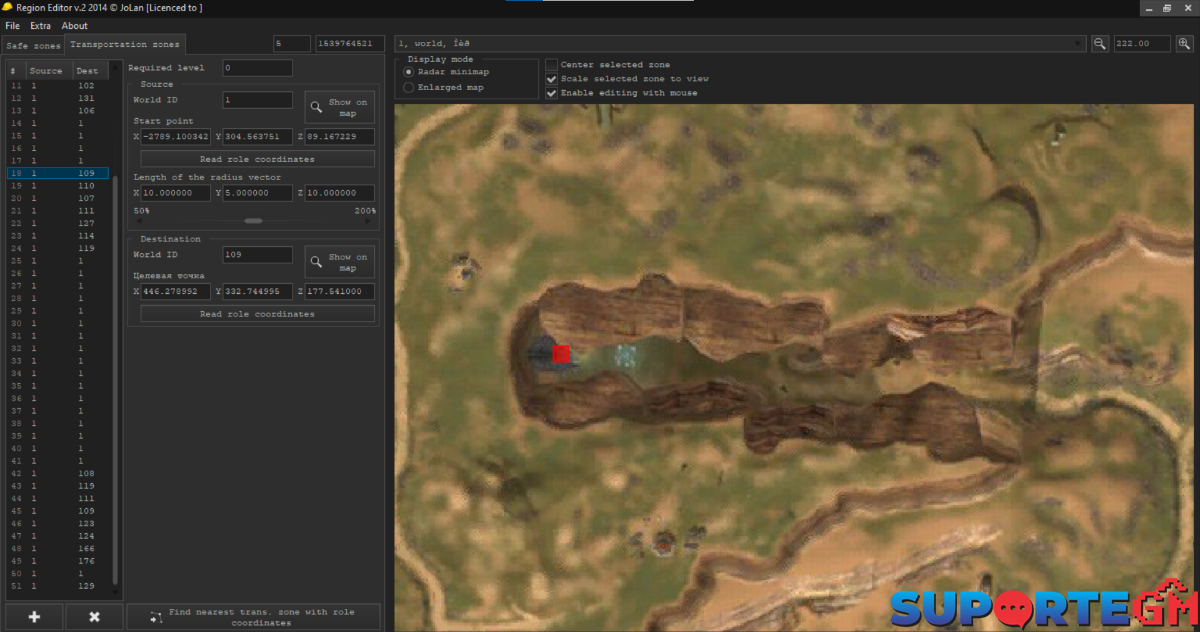Click the Destination World ID field
Screen dimensions: 1200x632
(258, 255)
